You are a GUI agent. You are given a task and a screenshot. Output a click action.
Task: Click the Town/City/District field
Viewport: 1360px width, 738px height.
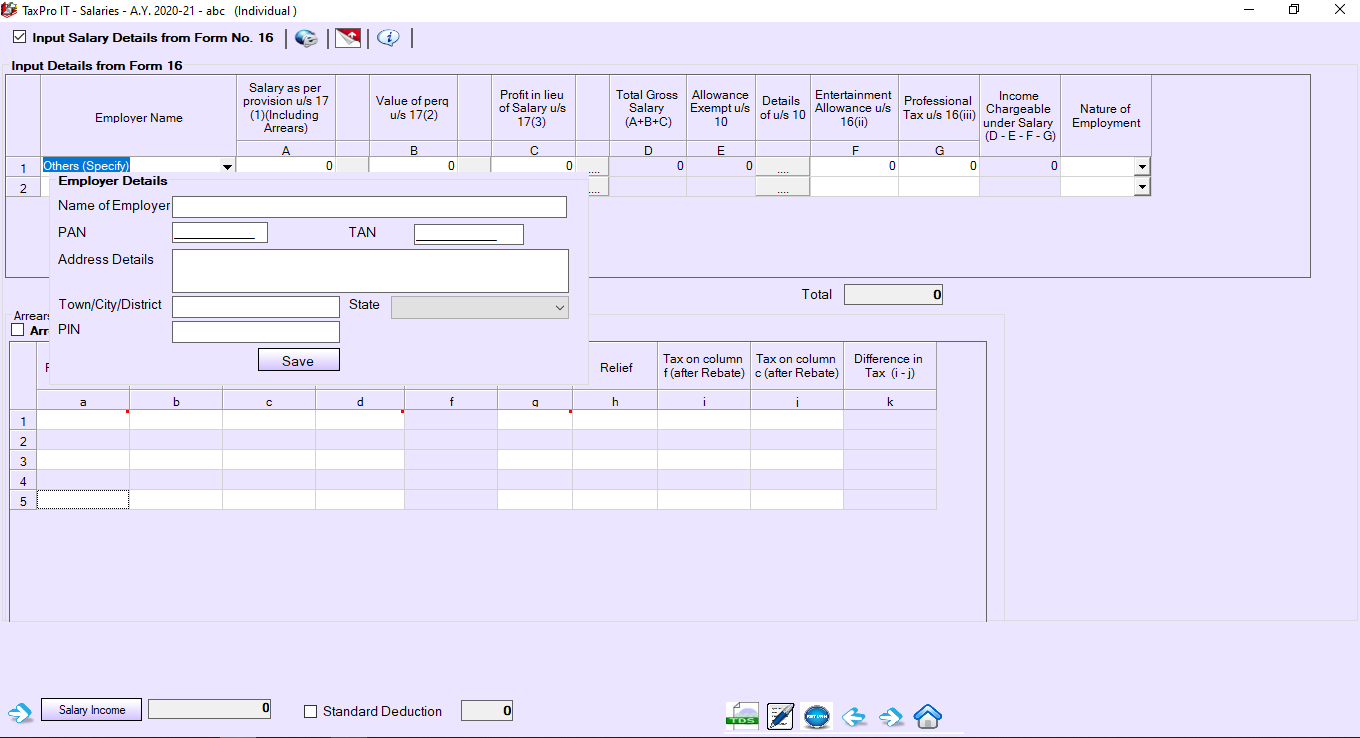[256, 307]
